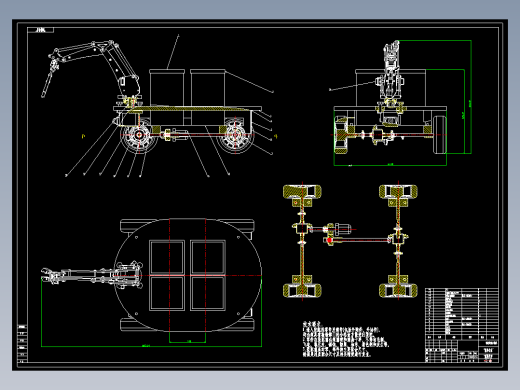Screen dimensions: 520x390
Task: Select the green overall height dimension line
Action: pos(471,97)
